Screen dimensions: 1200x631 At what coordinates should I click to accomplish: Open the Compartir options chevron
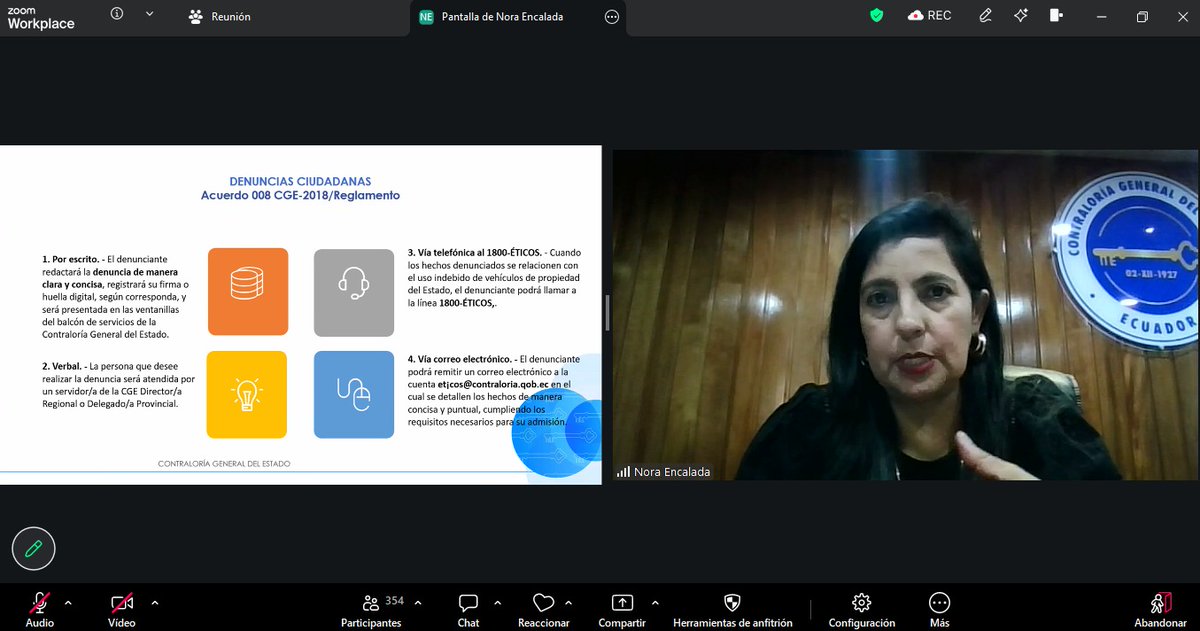655,603
